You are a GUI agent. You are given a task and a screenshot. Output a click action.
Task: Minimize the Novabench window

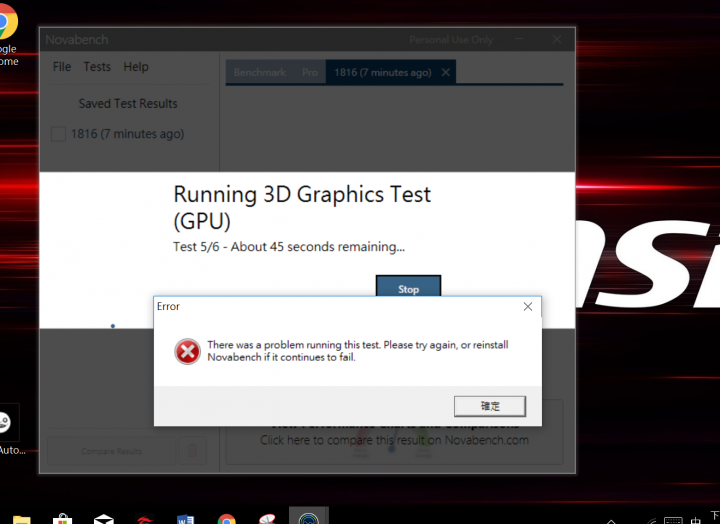point(519,39)
